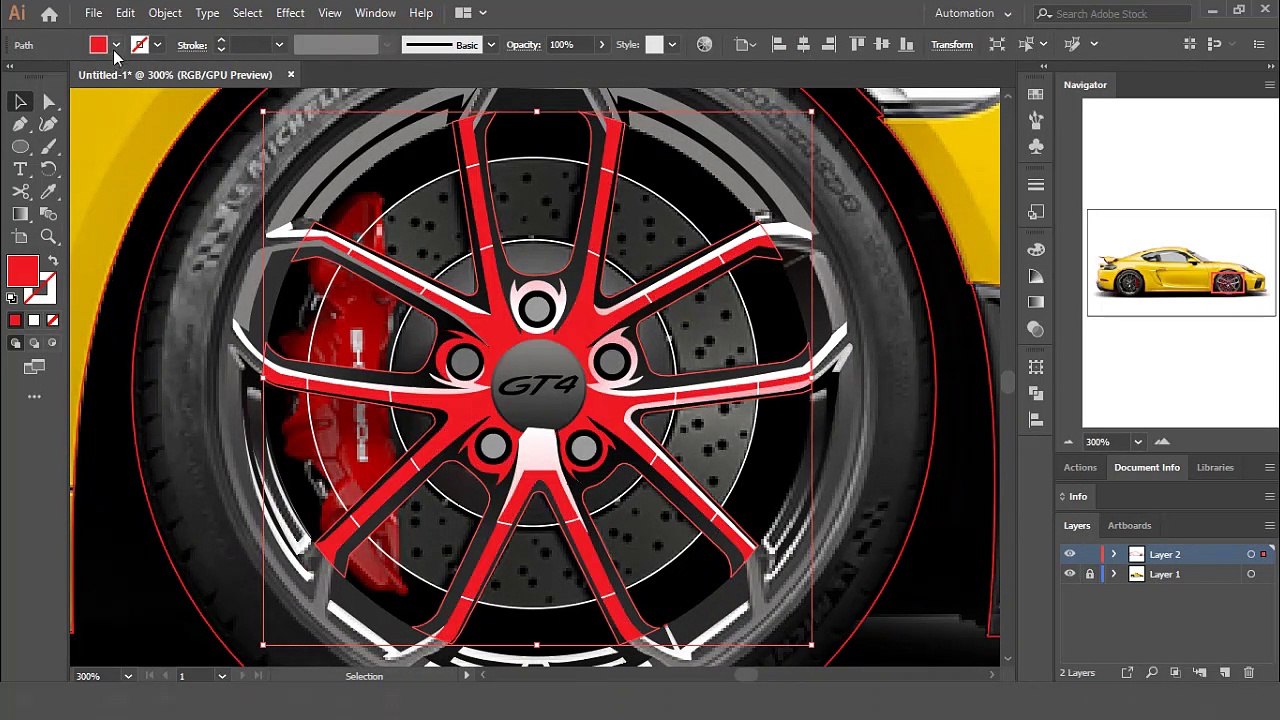Click Locate Object magnifier in Layers

(x=1151, y=673)
